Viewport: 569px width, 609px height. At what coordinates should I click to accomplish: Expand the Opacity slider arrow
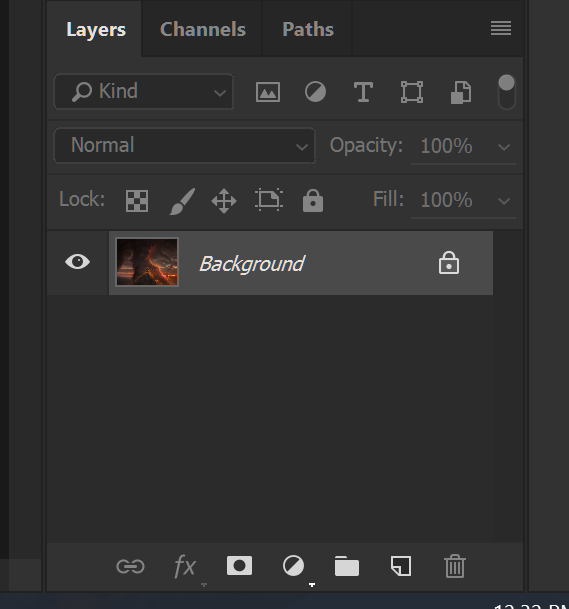tap(504, 147)
